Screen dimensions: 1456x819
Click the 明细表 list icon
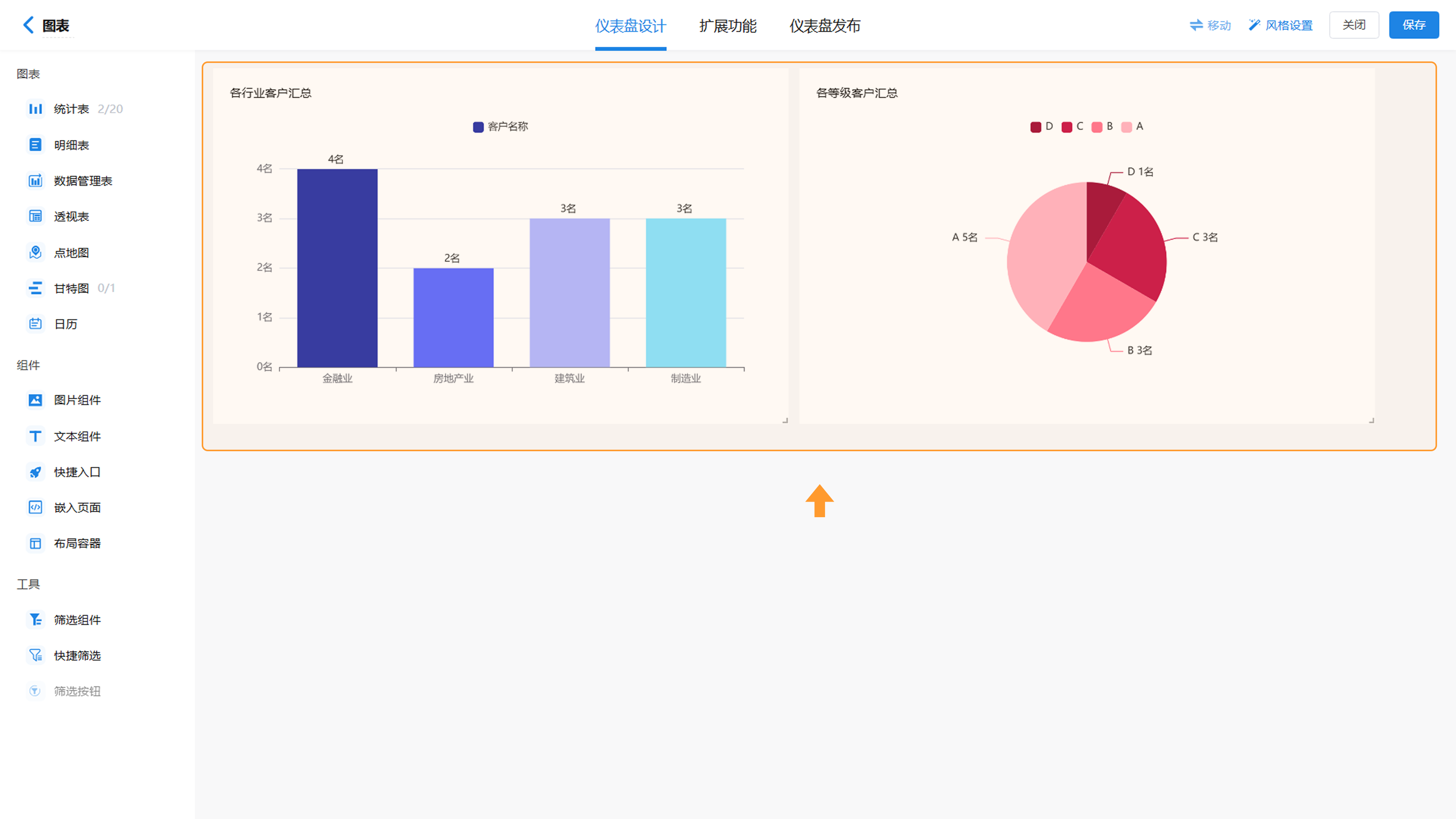[35, 145]
